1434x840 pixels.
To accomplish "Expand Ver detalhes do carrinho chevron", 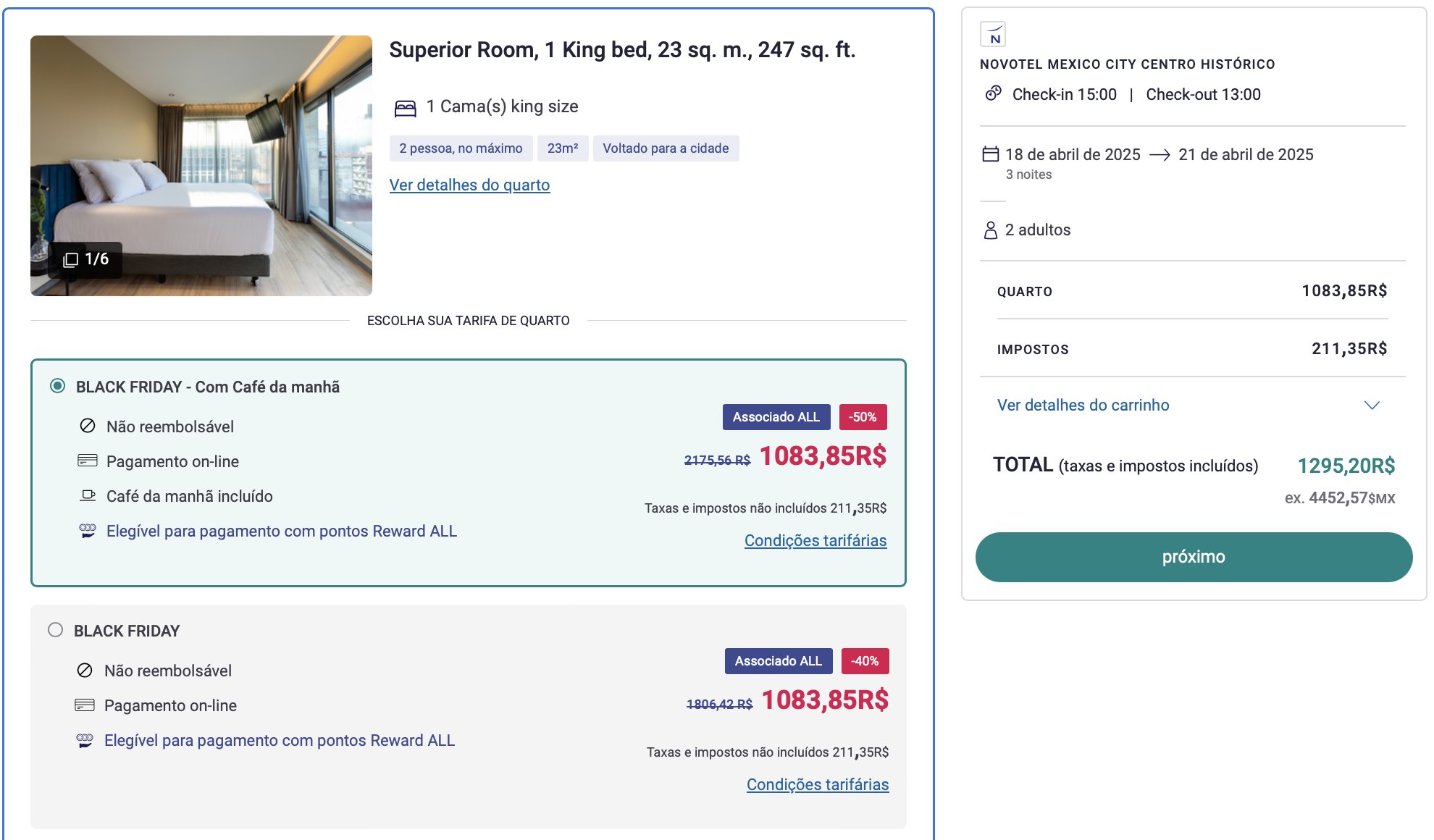I will (x=1372, y=406).
